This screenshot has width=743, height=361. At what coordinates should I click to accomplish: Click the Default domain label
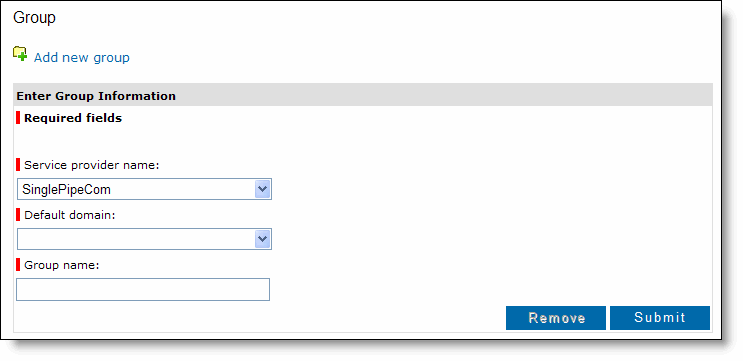click(70, 215)
